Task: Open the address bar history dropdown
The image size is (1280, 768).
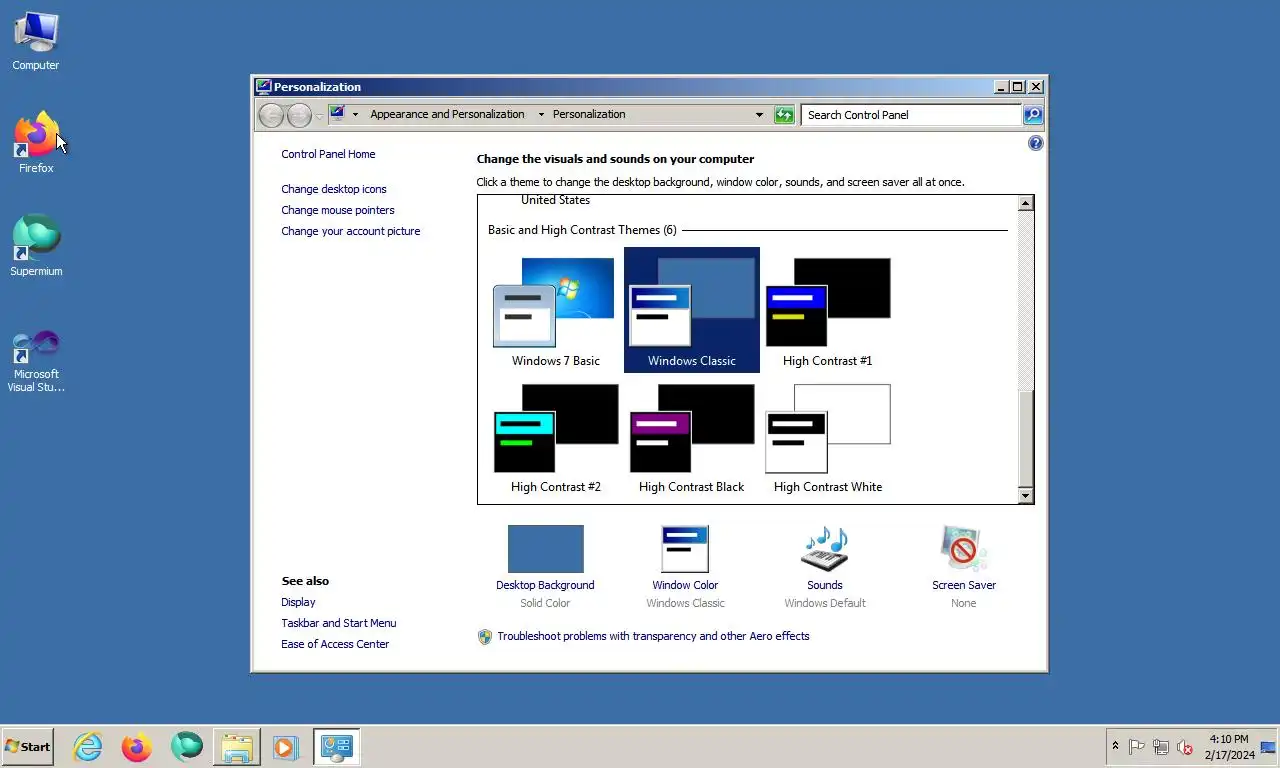Action: (x=759, y=115)
